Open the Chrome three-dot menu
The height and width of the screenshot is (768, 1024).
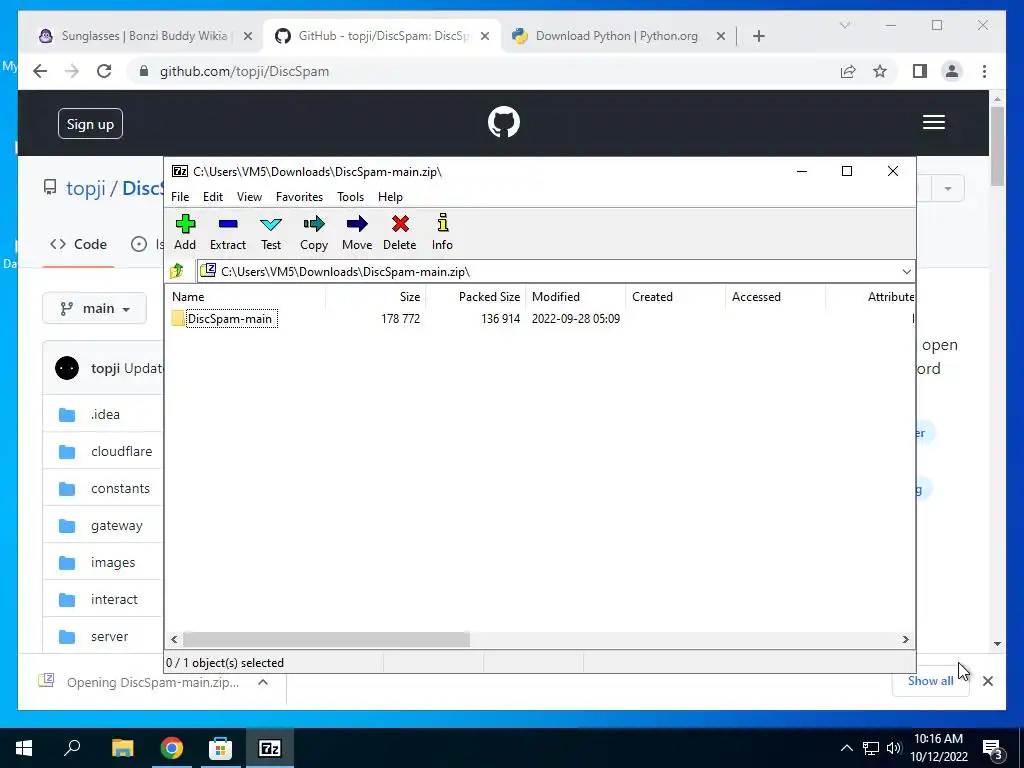click(x=984, y=71)
